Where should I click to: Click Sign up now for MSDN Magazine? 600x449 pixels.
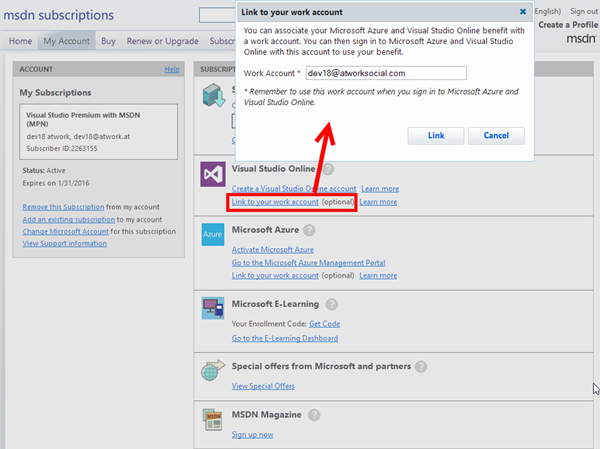click(252, 435)
